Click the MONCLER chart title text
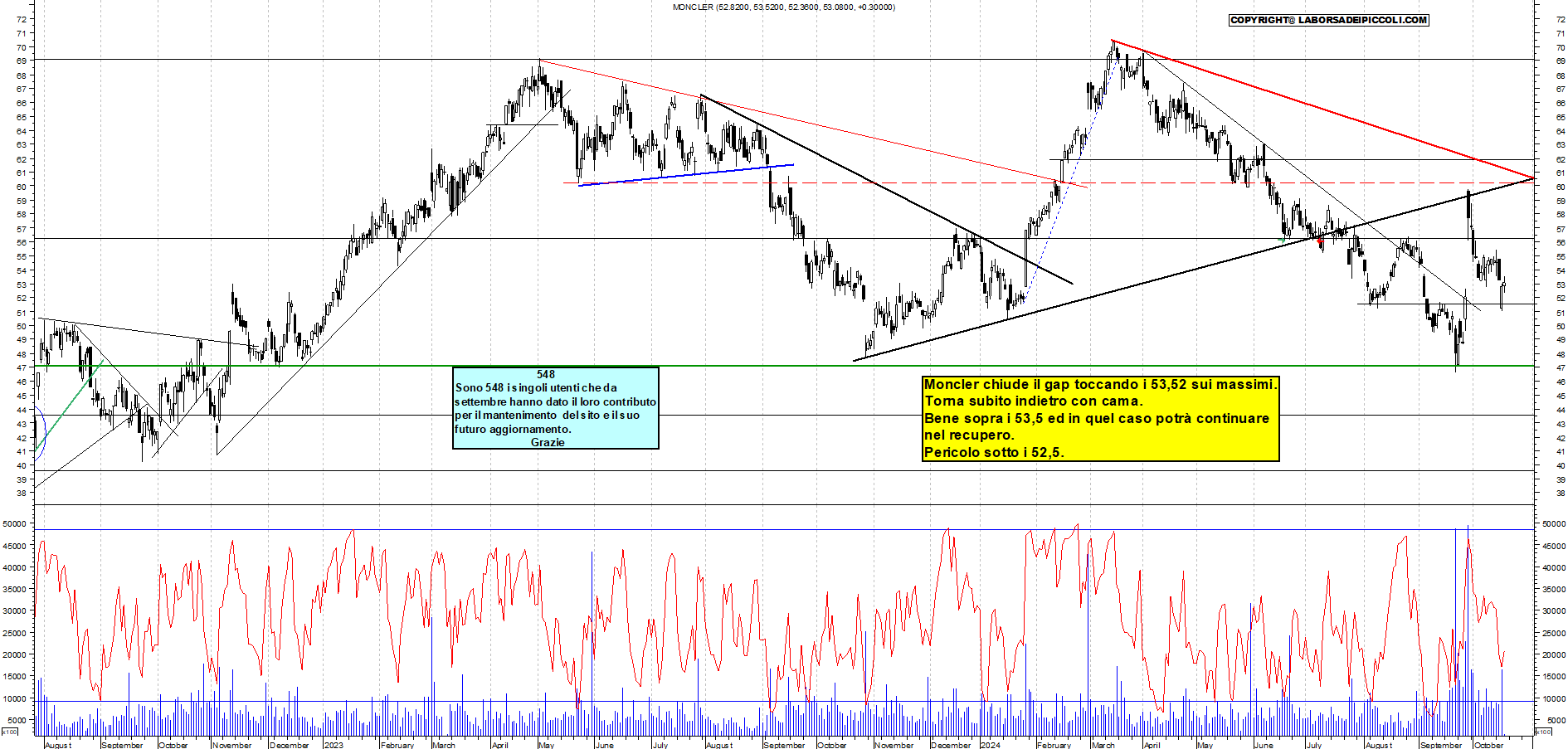The image size is (1568, 749). point(783,7)
